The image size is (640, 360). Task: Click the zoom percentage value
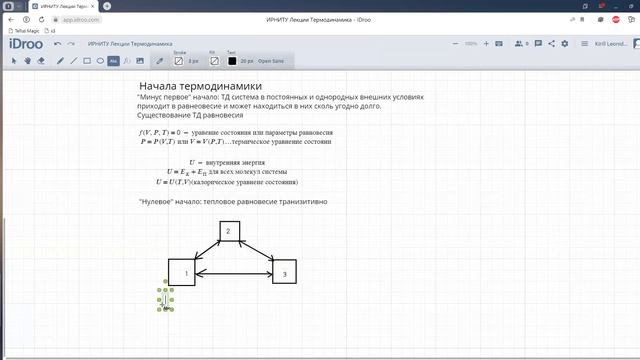(x=471, y=44)
